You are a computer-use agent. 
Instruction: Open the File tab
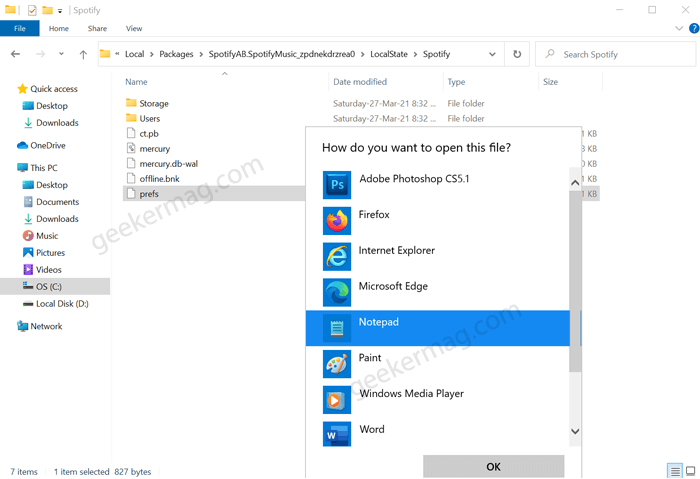click(20, 28)
